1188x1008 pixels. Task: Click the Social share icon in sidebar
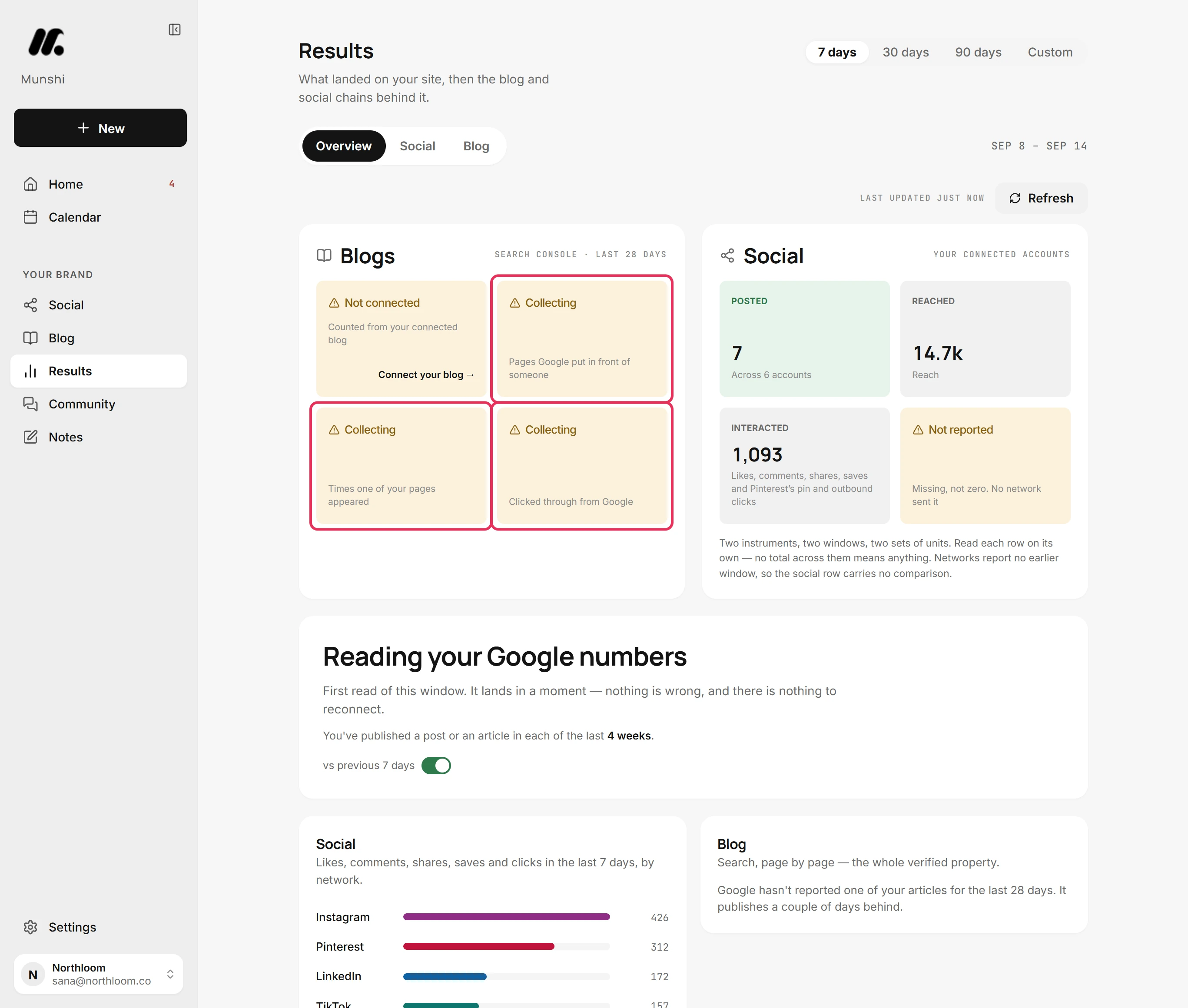pos(30,305)
